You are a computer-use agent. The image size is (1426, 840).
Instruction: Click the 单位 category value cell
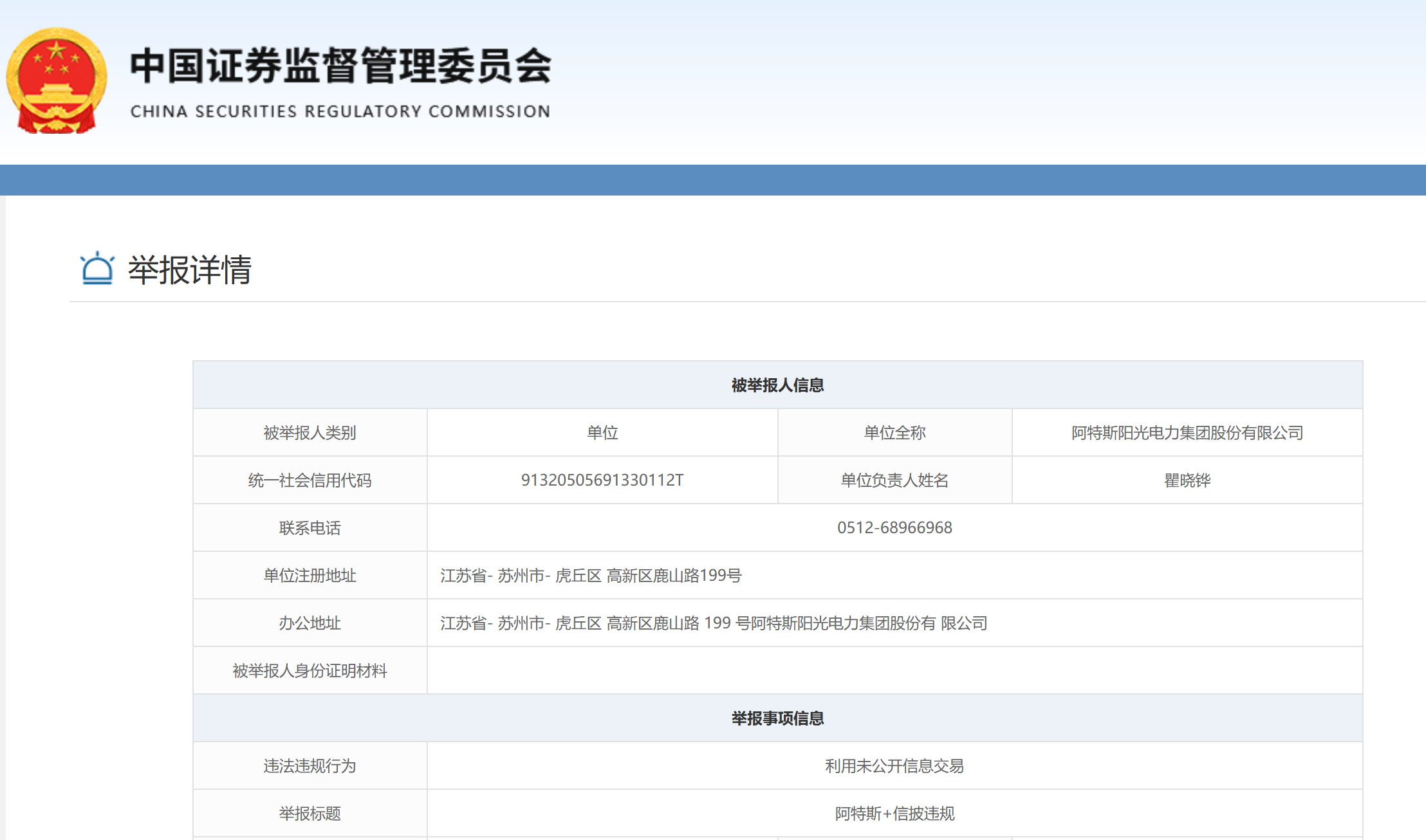602,433
